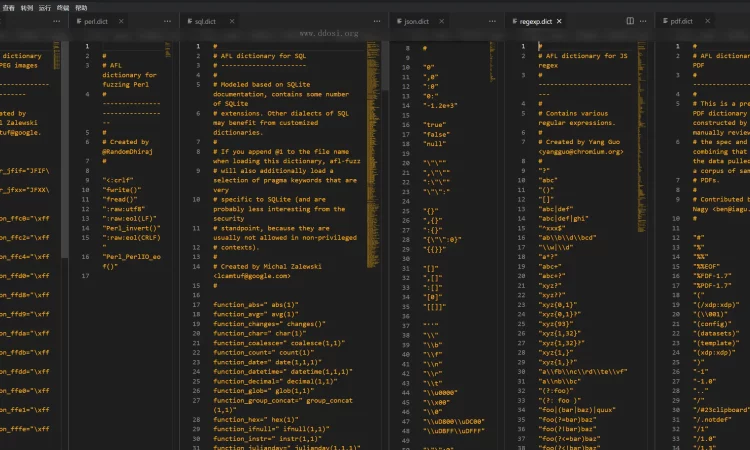The image size is (750, 450).
Task: Open more actions for the json.dict editor group
Action: (492, 22)
